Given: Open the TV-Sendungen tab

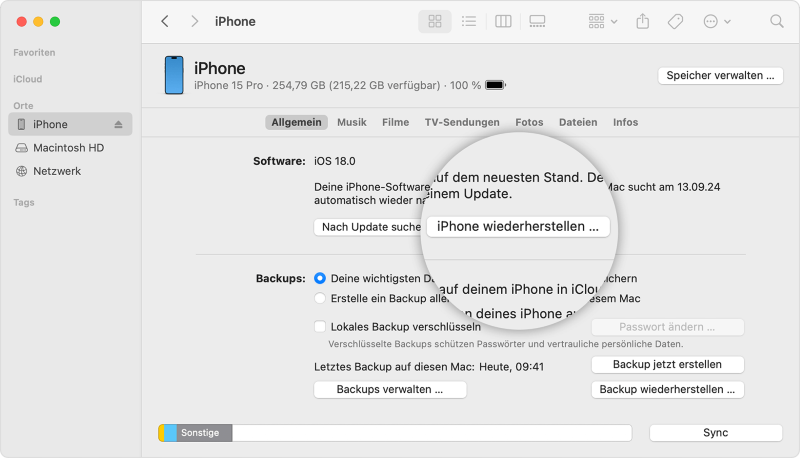Looking at the screenshot, I should coord(462,122).
